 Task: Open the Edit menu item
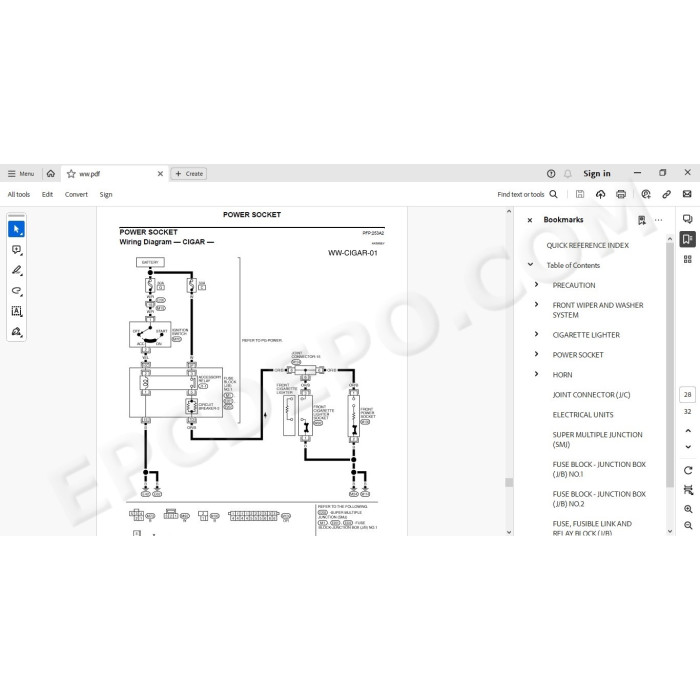click(47, 194)
